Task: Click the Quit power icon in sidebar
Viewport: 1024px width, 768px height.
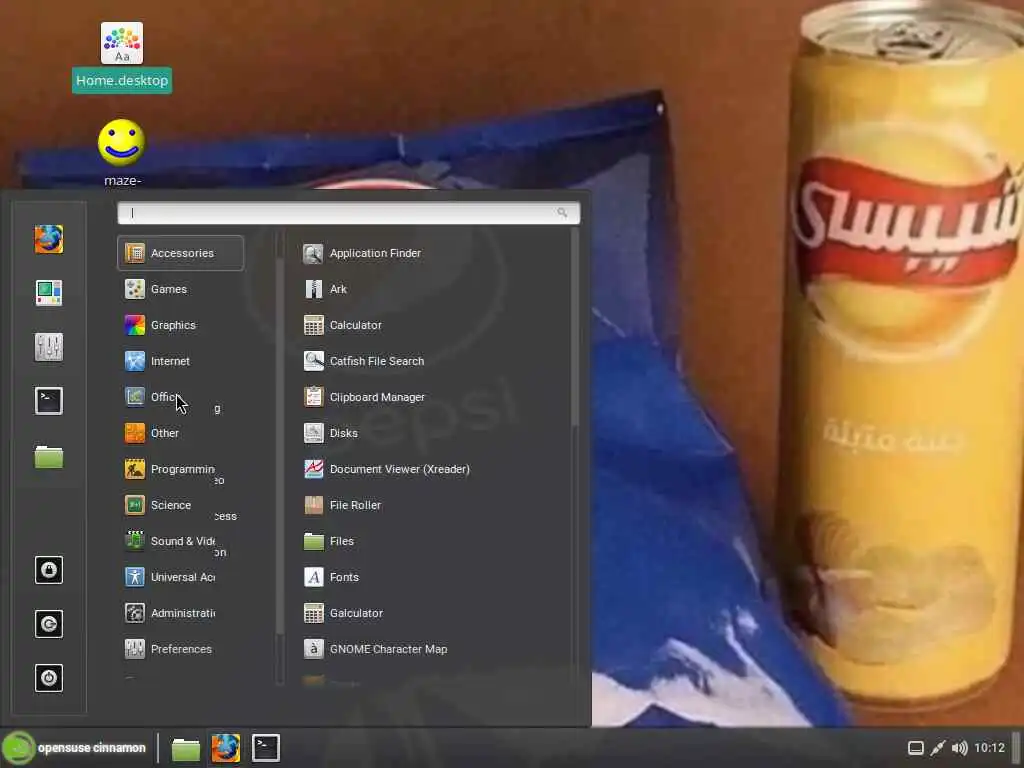Action: [x=49, y=678]
